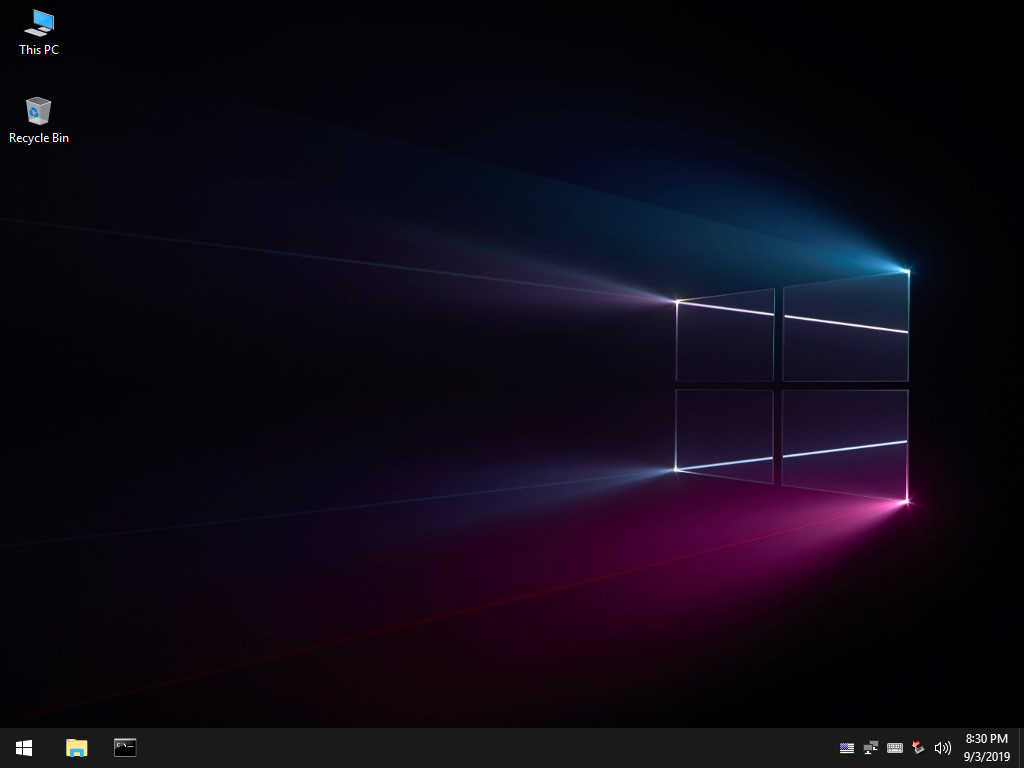Viewport: 1024px width, 768px height.
Task: Click the "This PC" text label
Action: pos(39,50)
